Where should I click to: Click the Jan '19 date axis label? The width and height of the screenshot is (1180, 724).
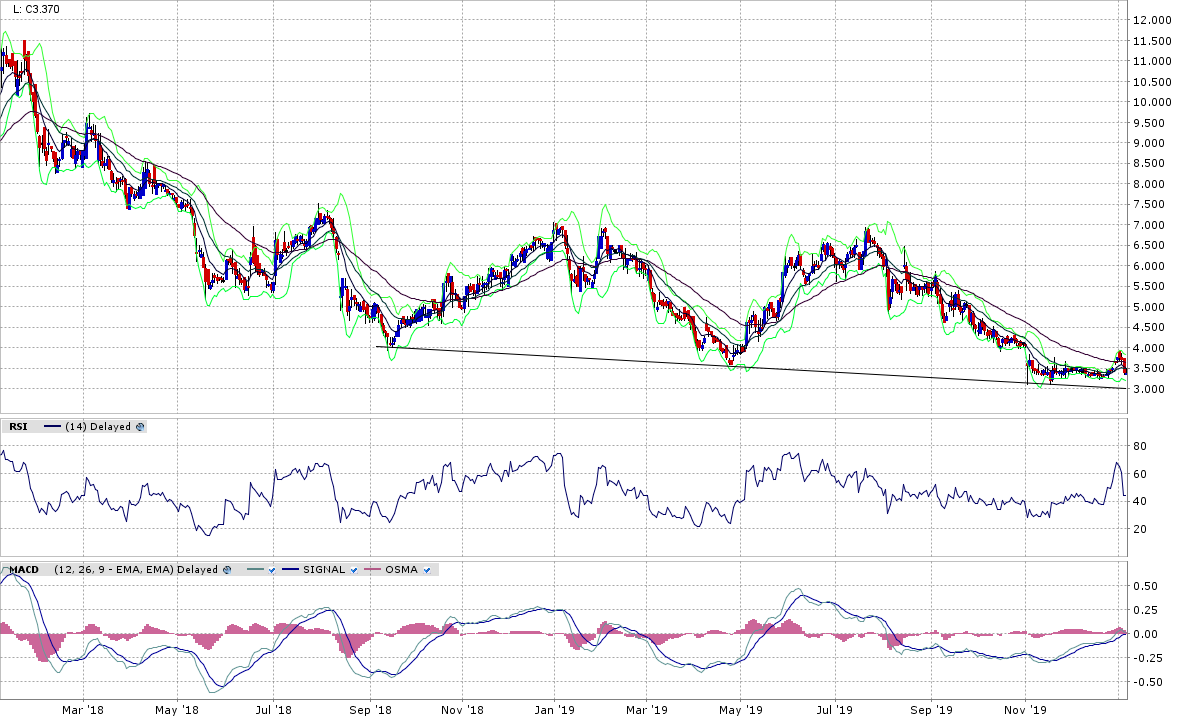click(x=555, y=710)
